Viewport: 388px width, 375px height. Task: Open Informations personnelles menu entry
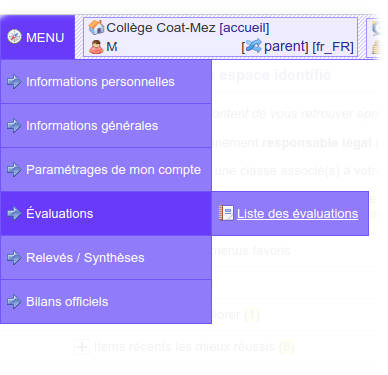point(106,82)
